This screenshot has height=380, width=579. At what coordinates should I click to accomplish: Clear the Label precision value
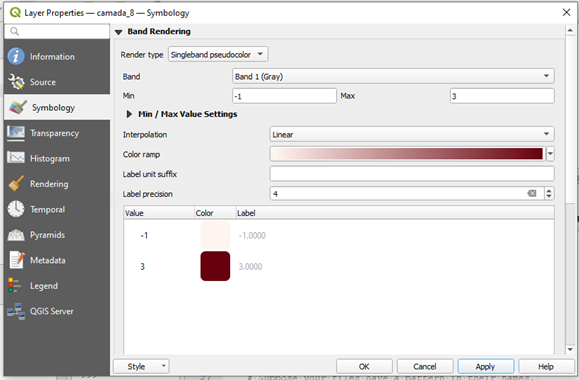tap(532, 194)
